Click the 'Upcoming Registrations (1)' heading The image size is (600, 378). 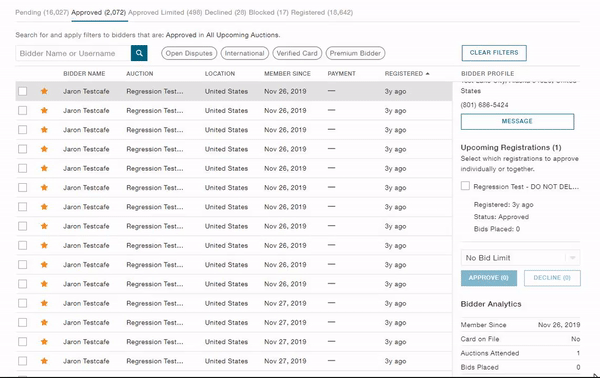pos(511,147)
